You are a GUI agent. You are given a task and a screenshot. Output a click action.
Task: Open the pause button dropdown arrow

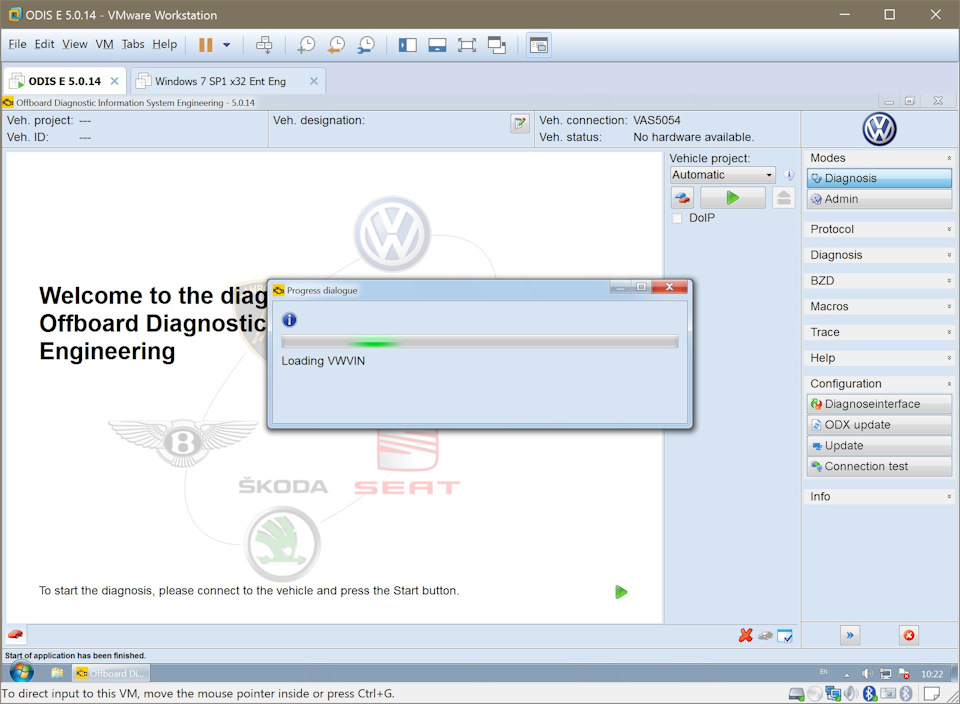pos(227,45)
